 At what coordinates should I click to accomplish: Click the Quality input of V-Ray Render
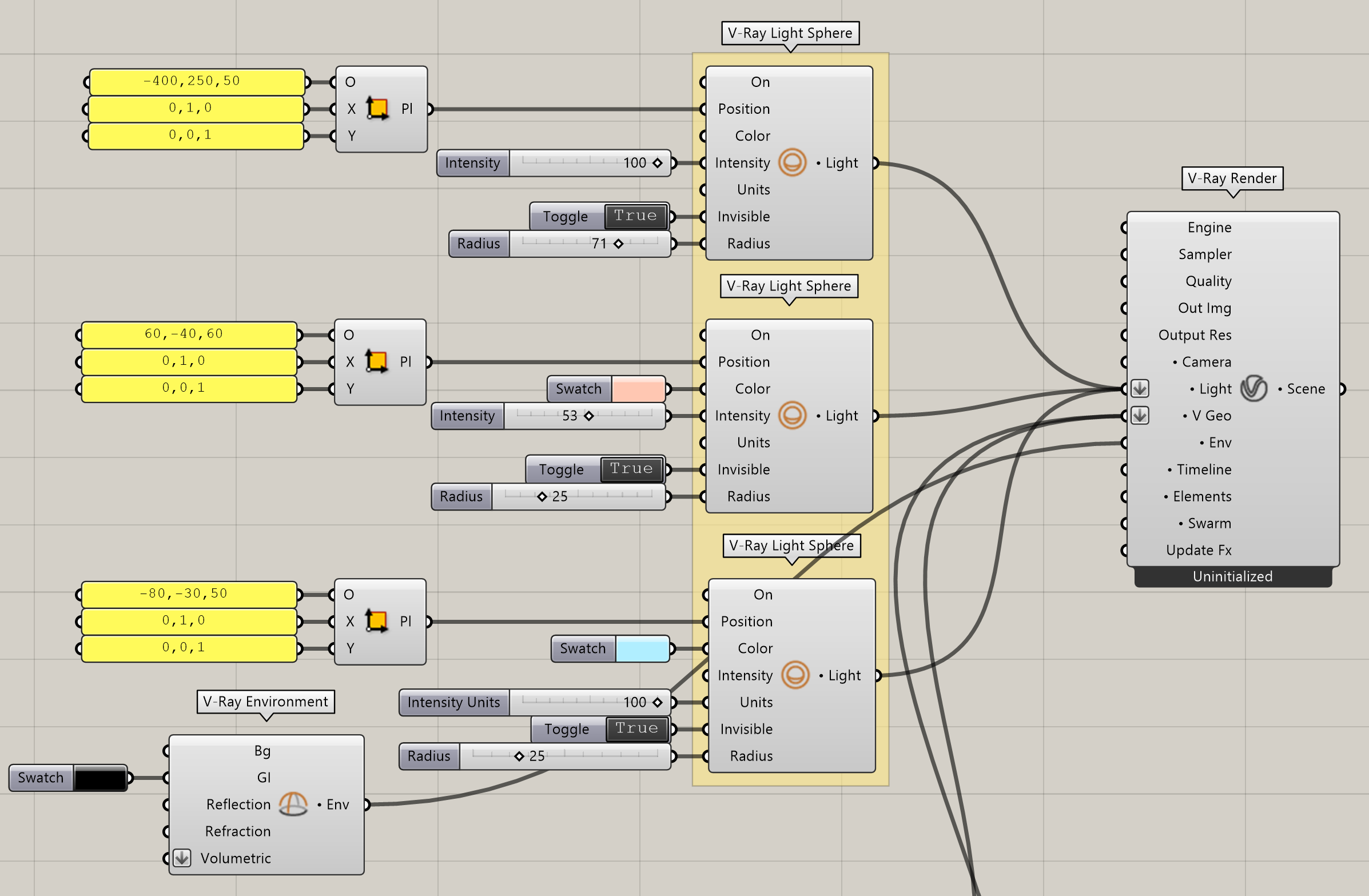click(1208, 281)
